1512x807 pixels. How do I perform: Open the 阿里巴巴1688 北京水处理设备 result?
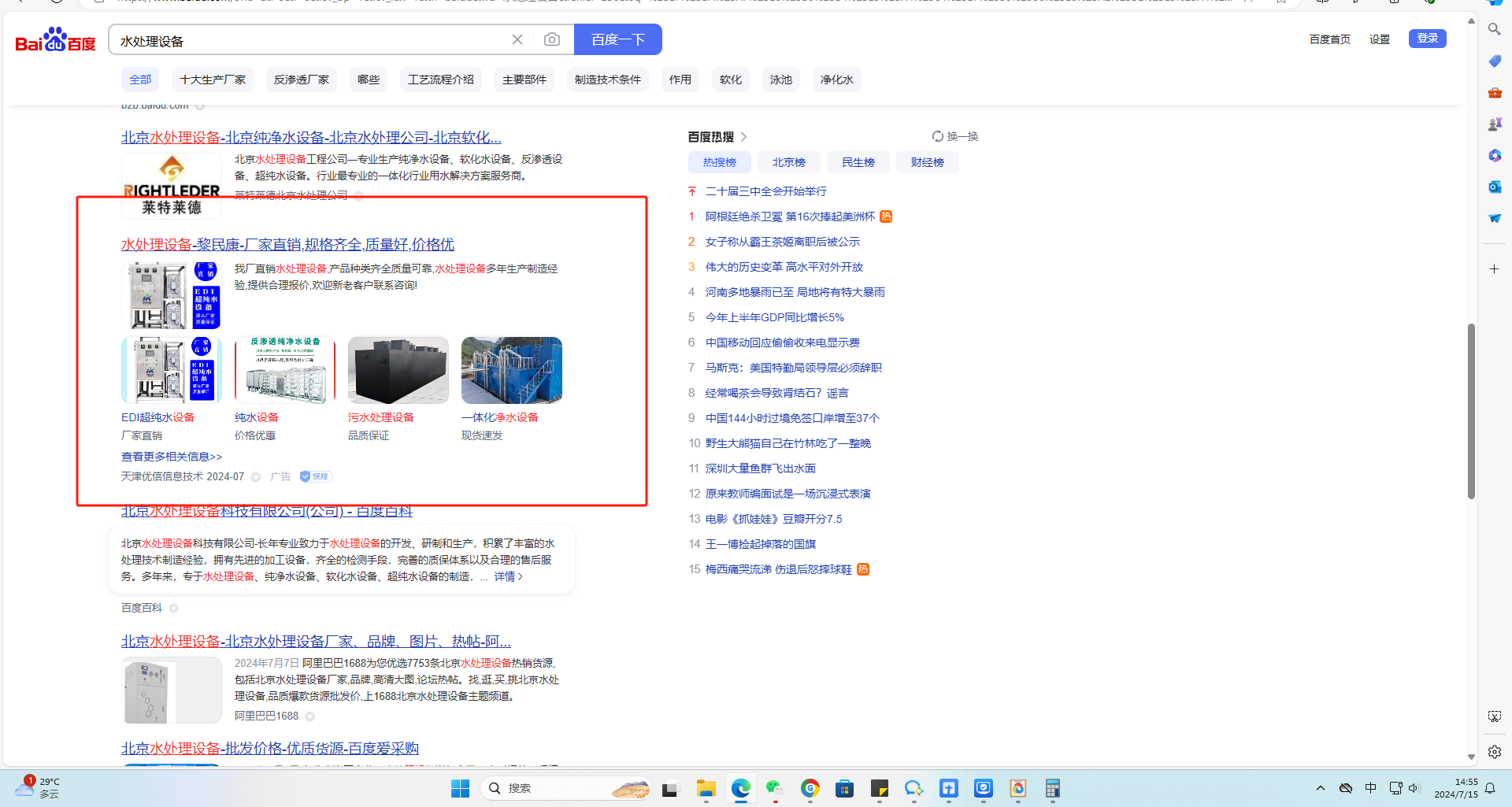pos(316,641)
